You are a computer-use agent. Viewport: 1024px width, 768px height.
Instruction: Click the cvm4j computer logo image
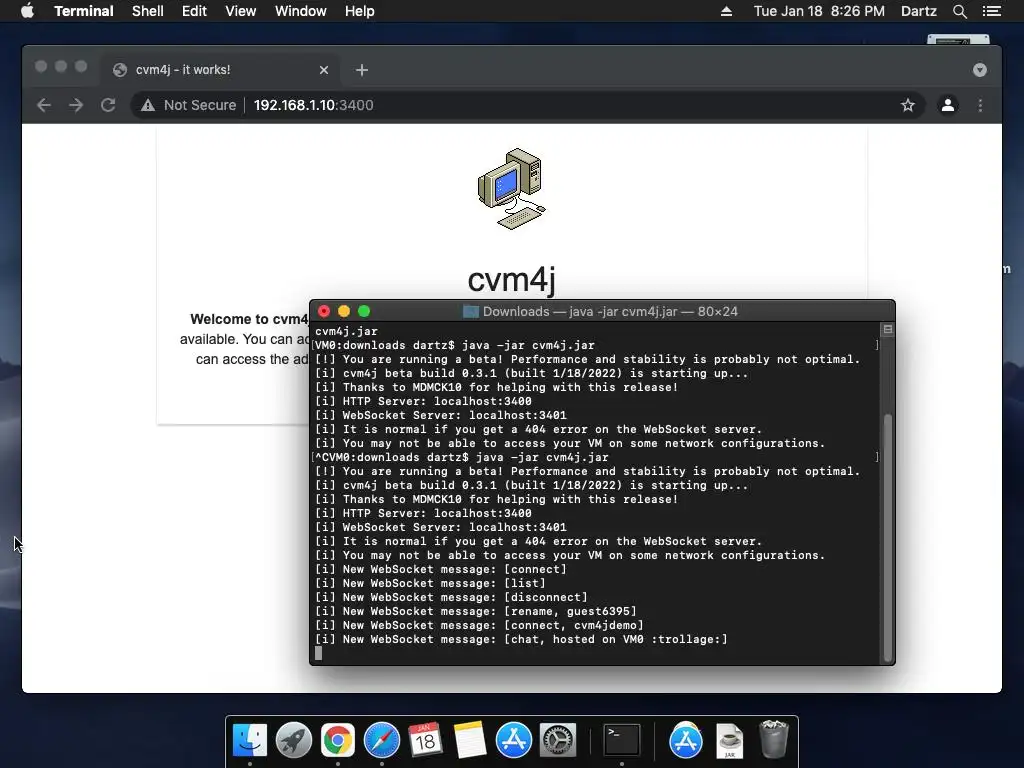tap(511, 189)
